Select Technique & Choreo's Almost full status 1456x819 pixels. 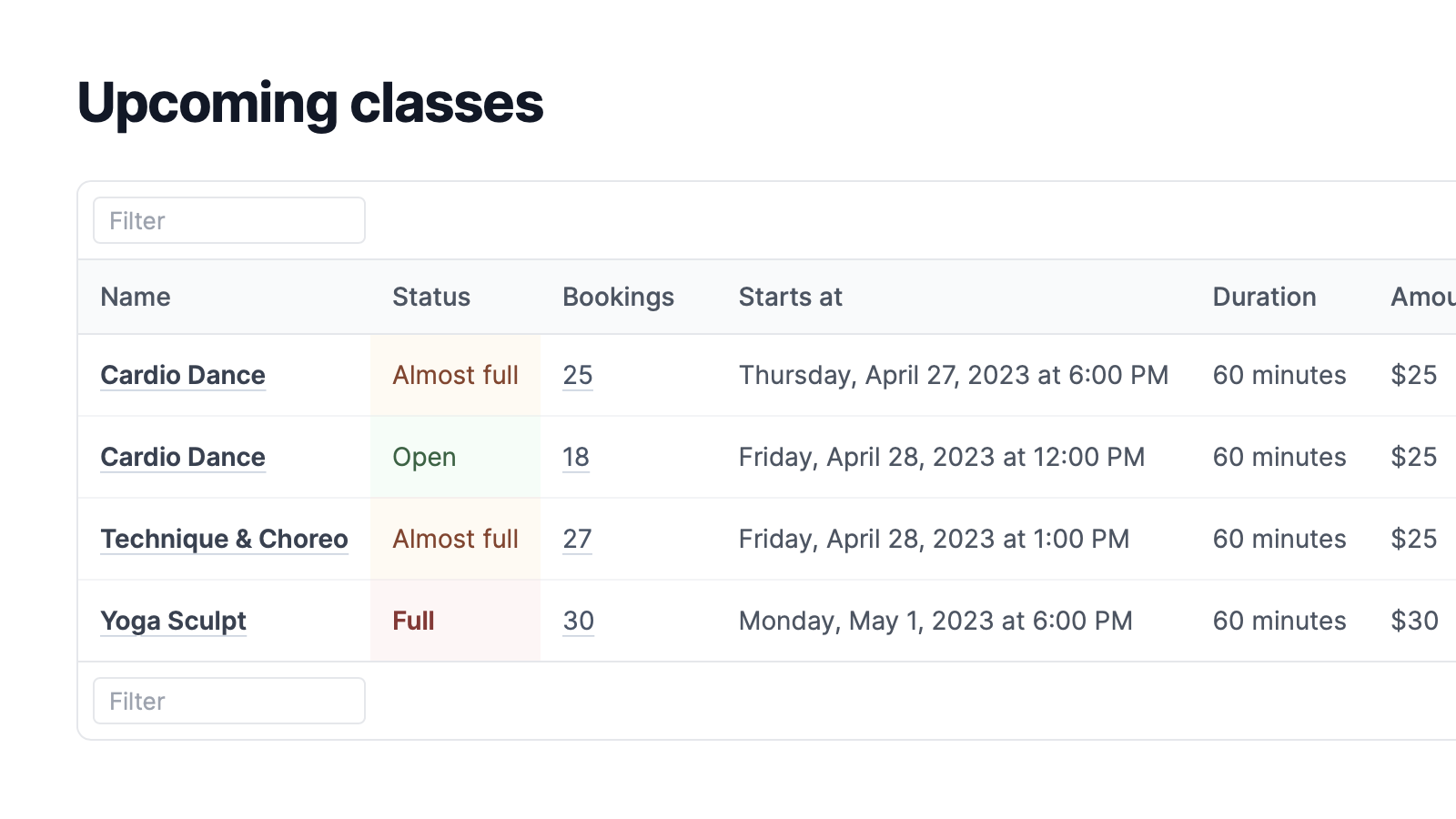(455, 539)
